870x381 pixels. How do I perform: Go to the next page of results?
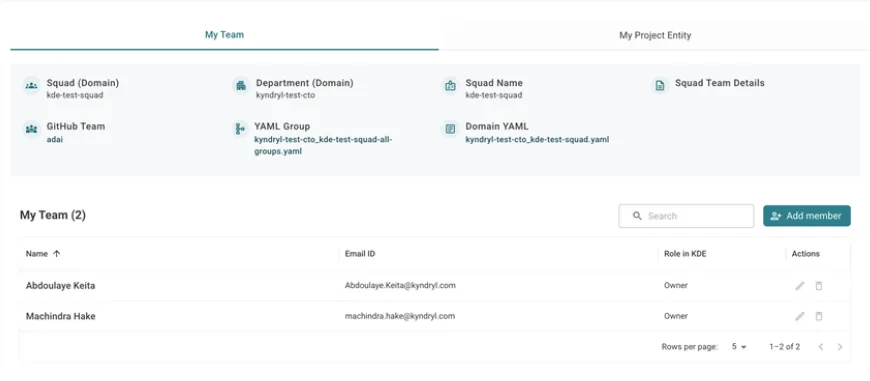click(x=840, y=347)
